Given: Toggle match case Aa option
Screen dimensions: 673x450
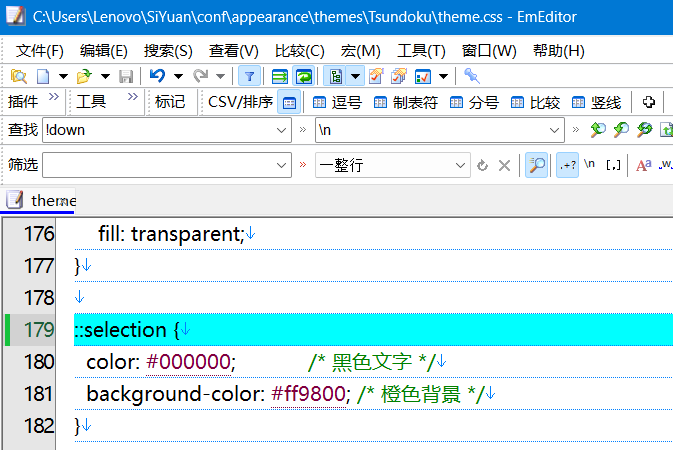Looking at the screenshot, I should tap(643, 166).
